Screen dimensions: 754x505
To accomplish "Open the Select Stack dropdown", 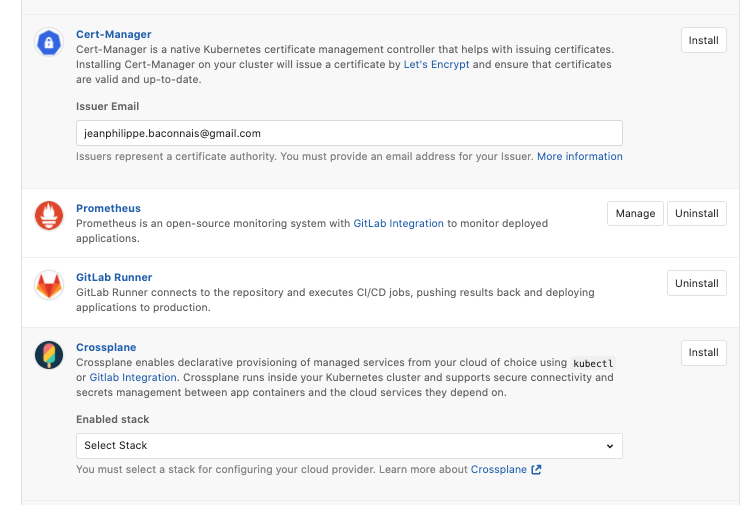I will [349, 445].
